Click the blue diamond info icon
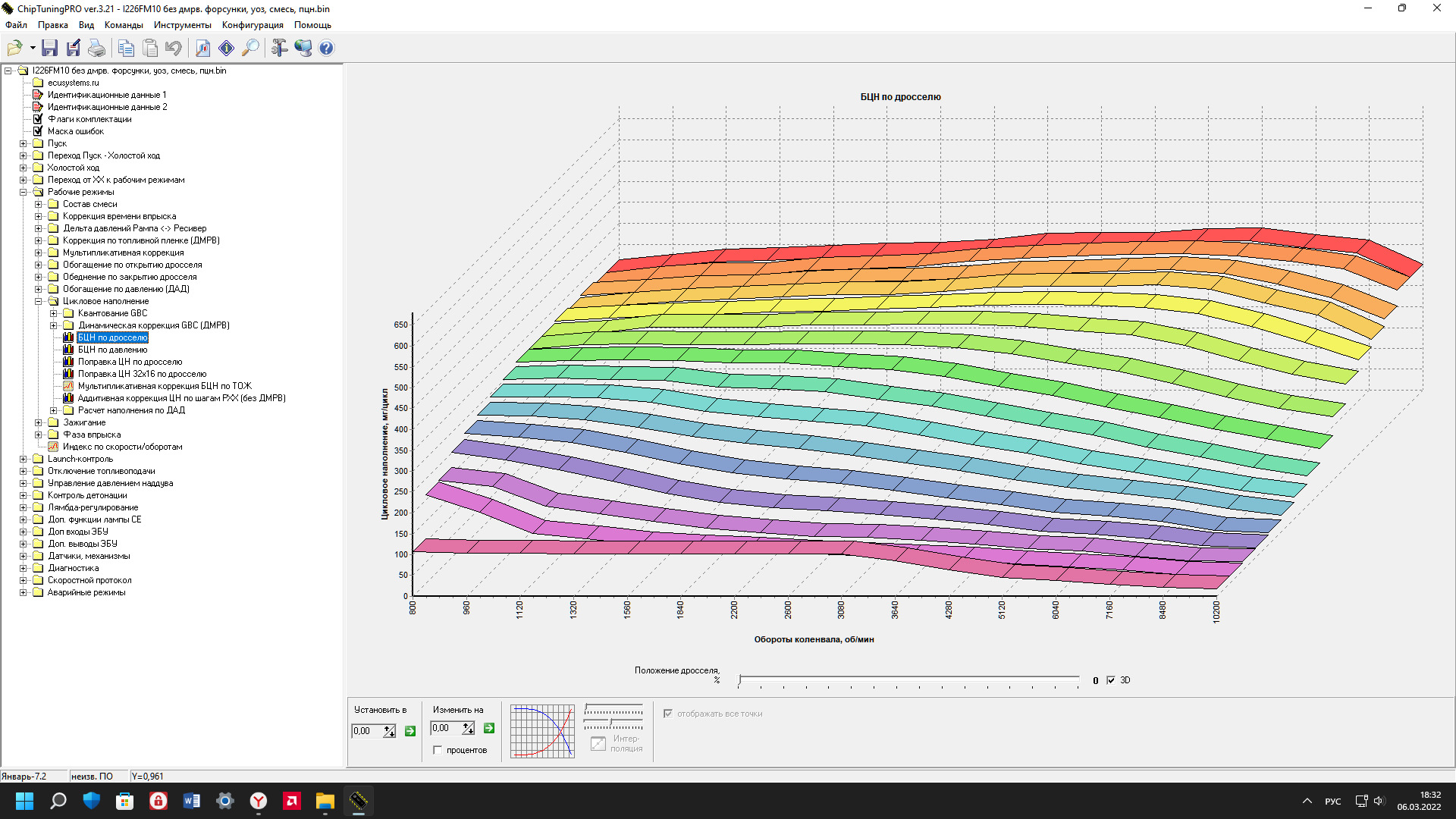The height and width of the screenshot is (819, 1456). (226, 49)
